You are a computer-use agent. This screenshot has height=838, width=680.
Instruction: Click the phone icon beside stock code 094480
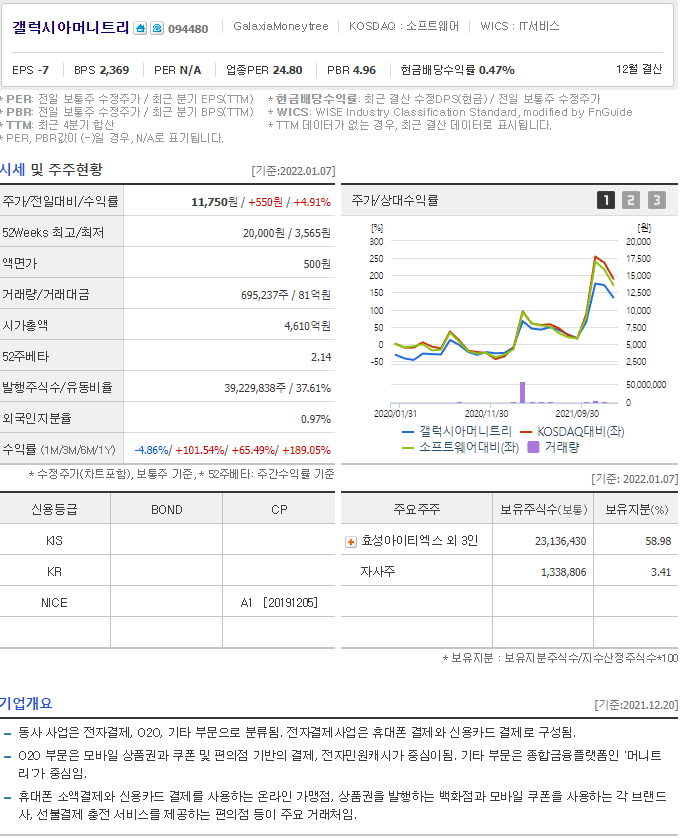[157, 28]
